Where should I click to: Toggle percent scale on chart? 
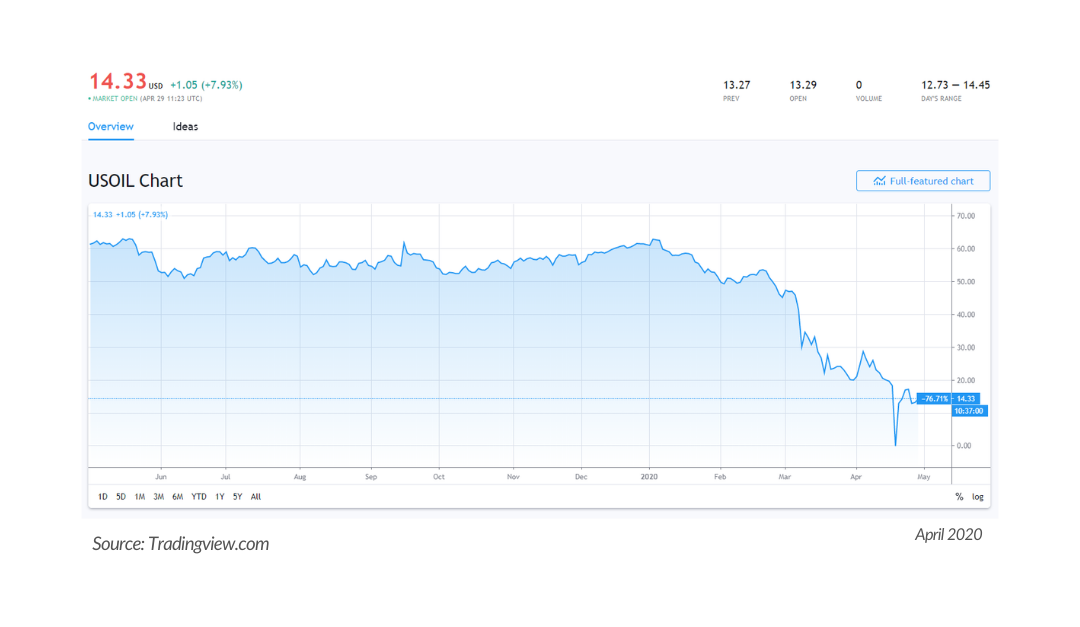click(959, 496)
